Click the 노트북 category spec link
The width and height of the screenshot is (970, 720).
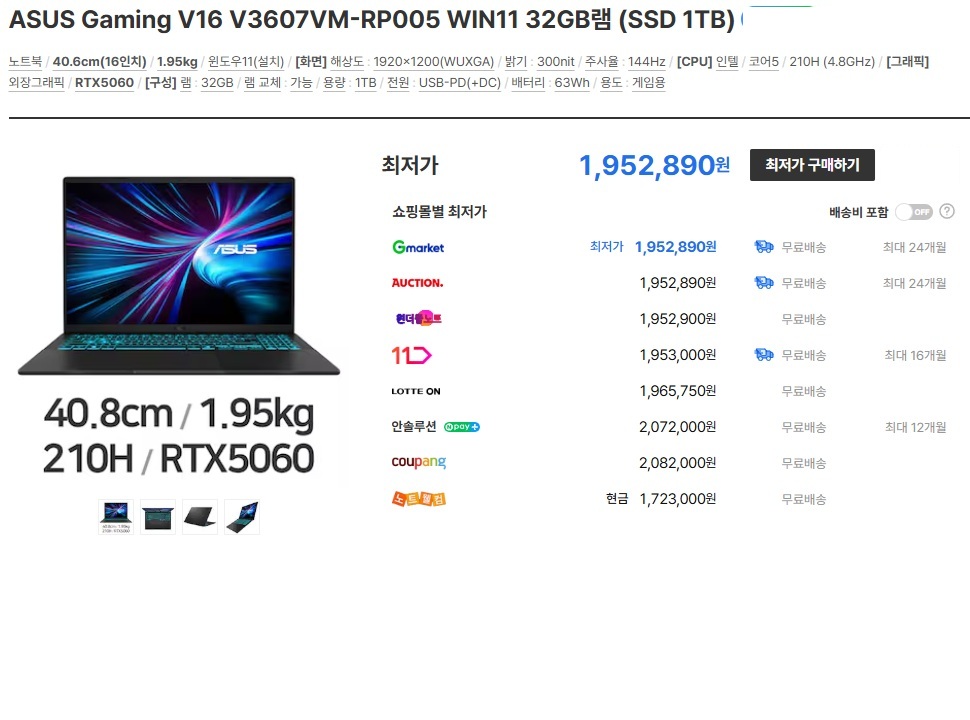coord(25,61)
